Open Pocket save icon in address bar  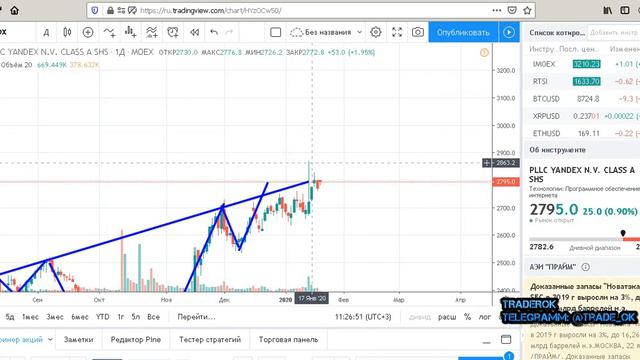point(512,10)
